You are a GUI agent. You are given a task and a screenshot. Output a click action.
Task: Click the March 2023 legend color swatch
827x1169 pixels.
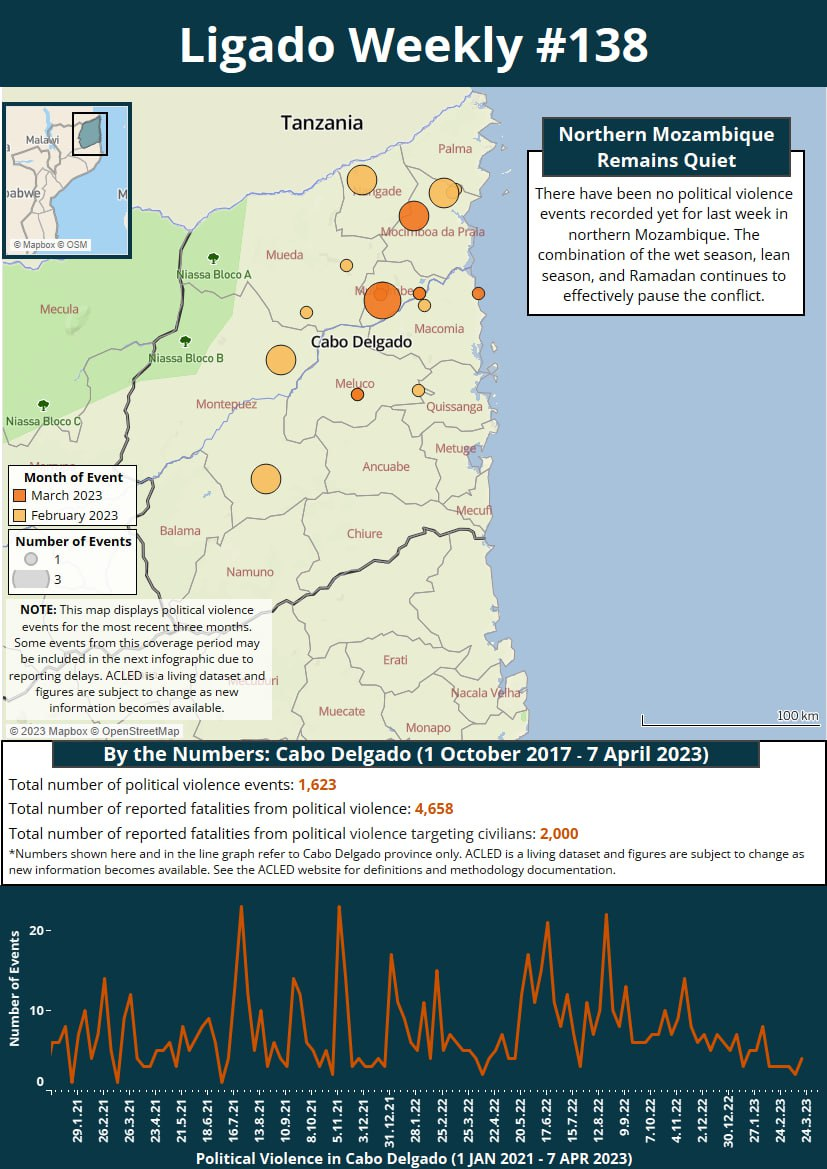tap(20, 496)
